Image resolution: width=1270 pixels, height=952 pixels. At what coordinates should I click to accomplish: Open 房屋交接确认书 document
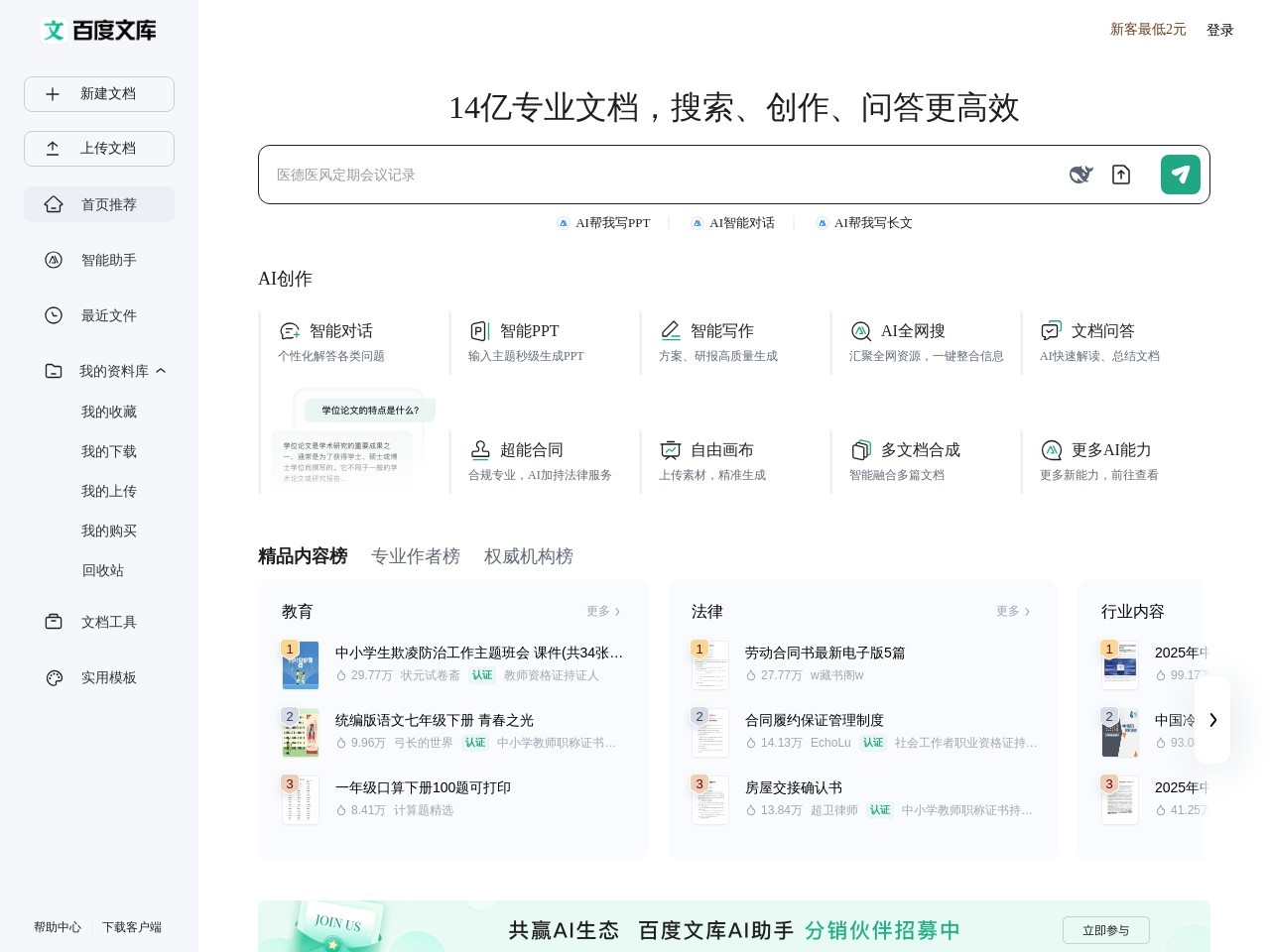coord(794,787)
